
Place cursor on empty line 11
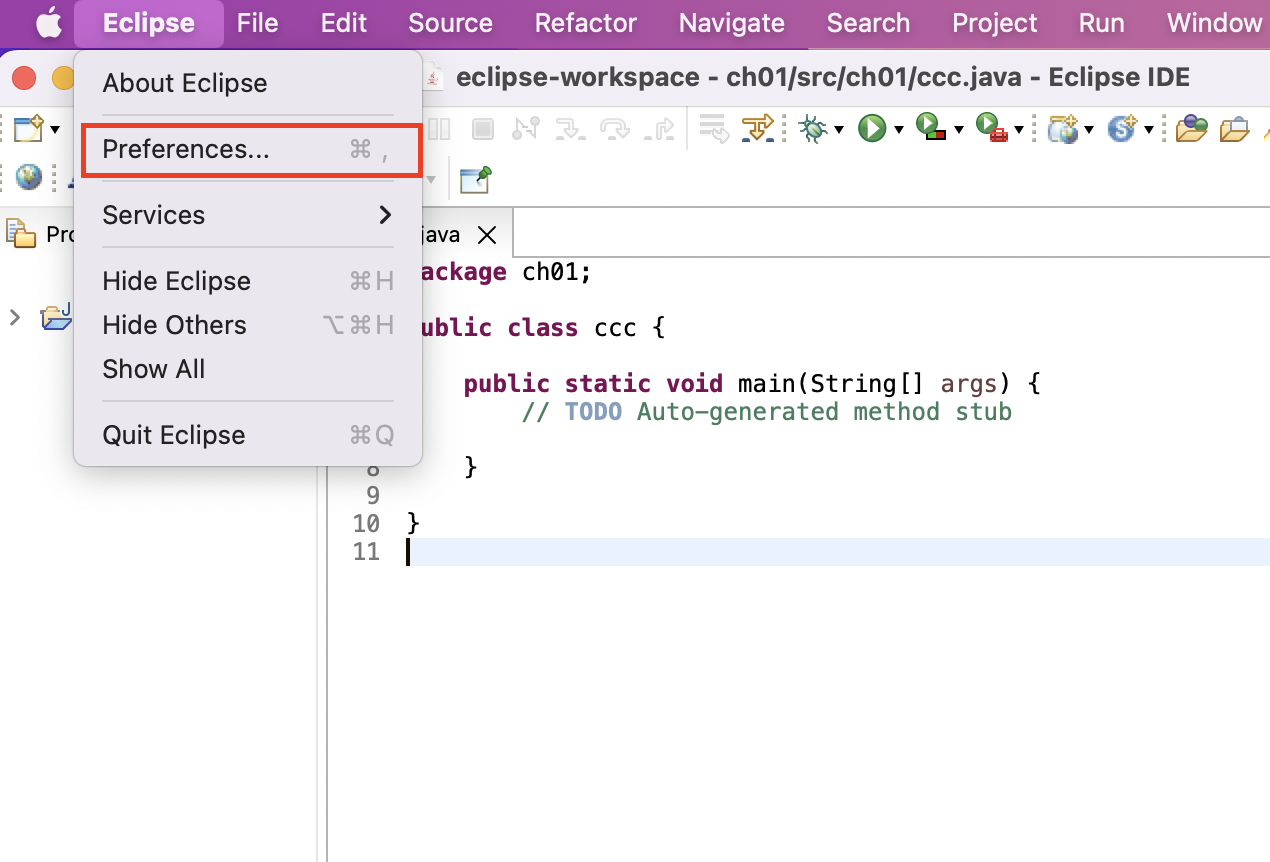(838, 552)
